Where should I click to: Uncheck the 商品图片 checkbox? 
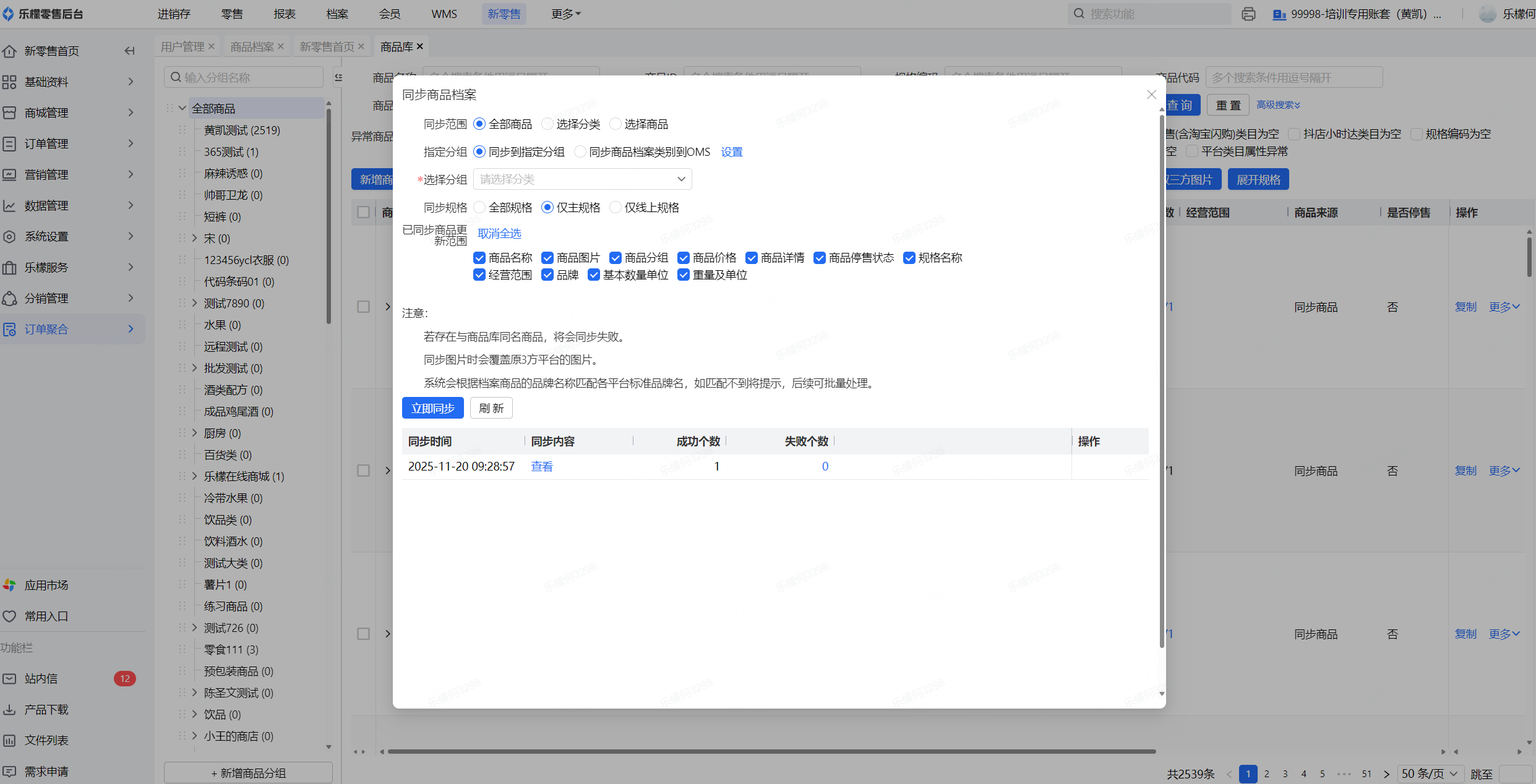(547, 258)
